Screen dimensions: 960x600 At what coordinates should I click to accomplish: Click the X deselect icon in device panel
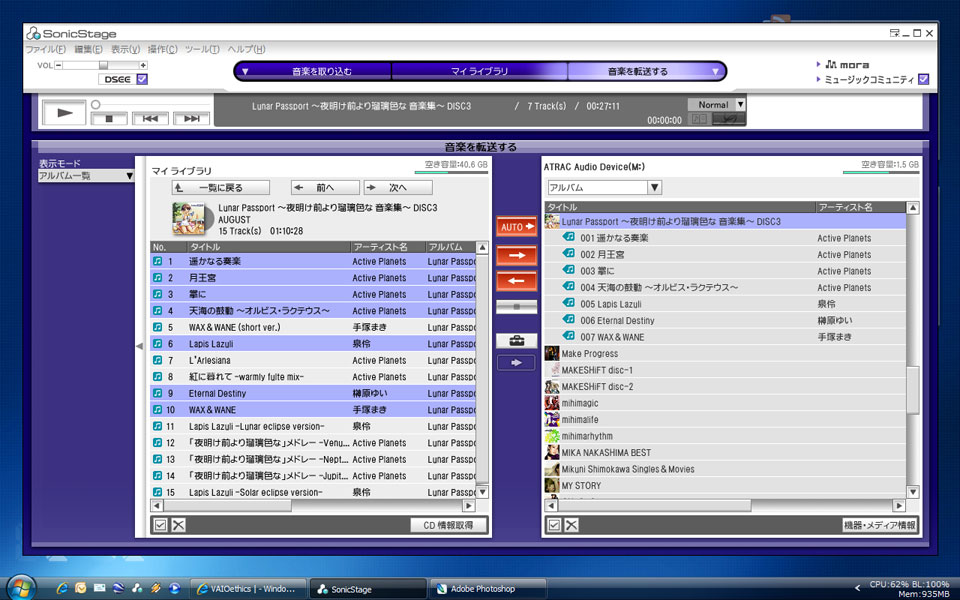coord(571,525)
